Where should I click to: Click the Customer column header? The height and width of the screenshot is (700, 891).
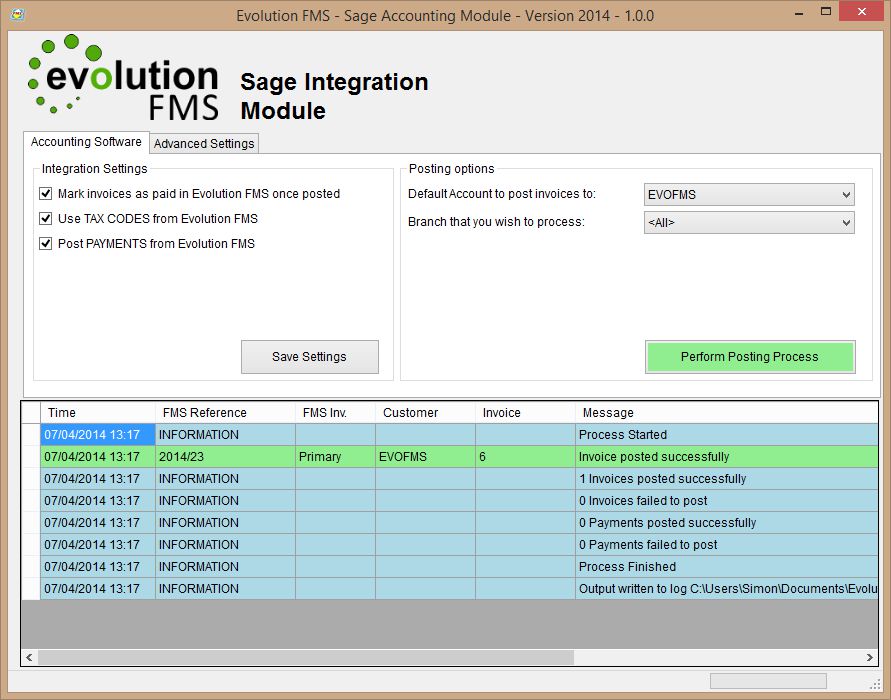coord(426,412)
